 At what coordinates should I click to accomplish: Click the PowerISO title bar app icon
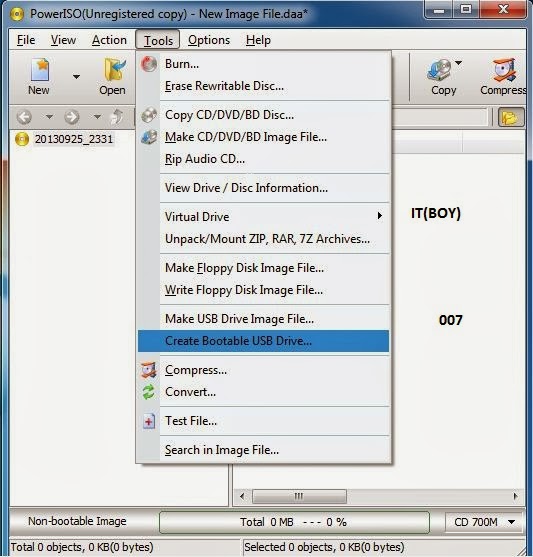point(17,14)
